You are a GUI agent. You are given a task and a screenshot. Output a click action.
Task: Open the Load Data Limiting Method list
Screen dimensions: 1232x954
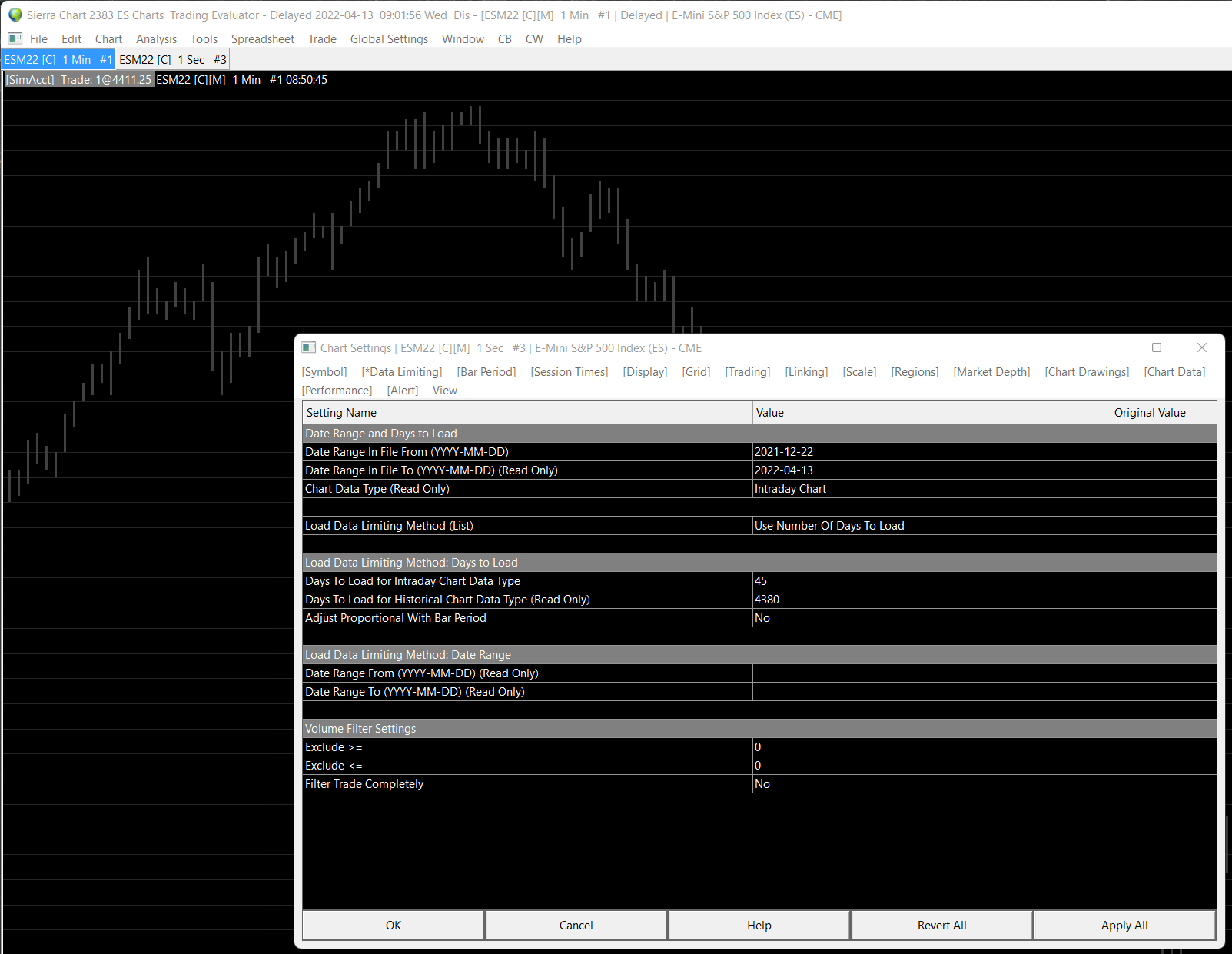[931, 526]
